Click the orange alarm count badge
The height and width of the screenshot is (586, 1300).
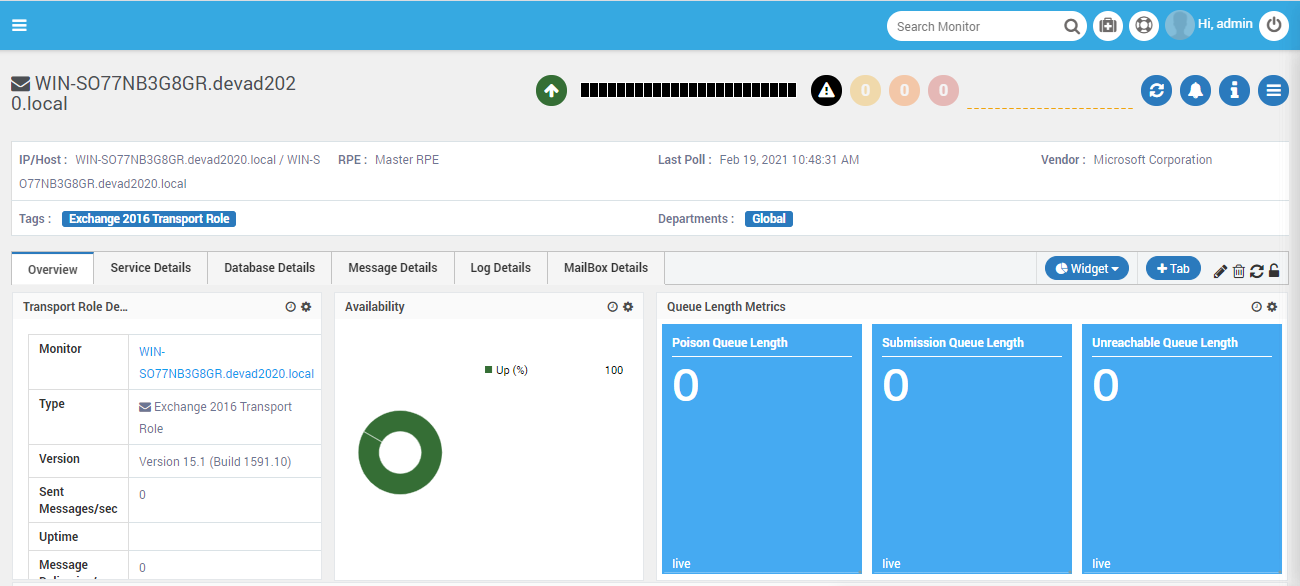point(904,91)
